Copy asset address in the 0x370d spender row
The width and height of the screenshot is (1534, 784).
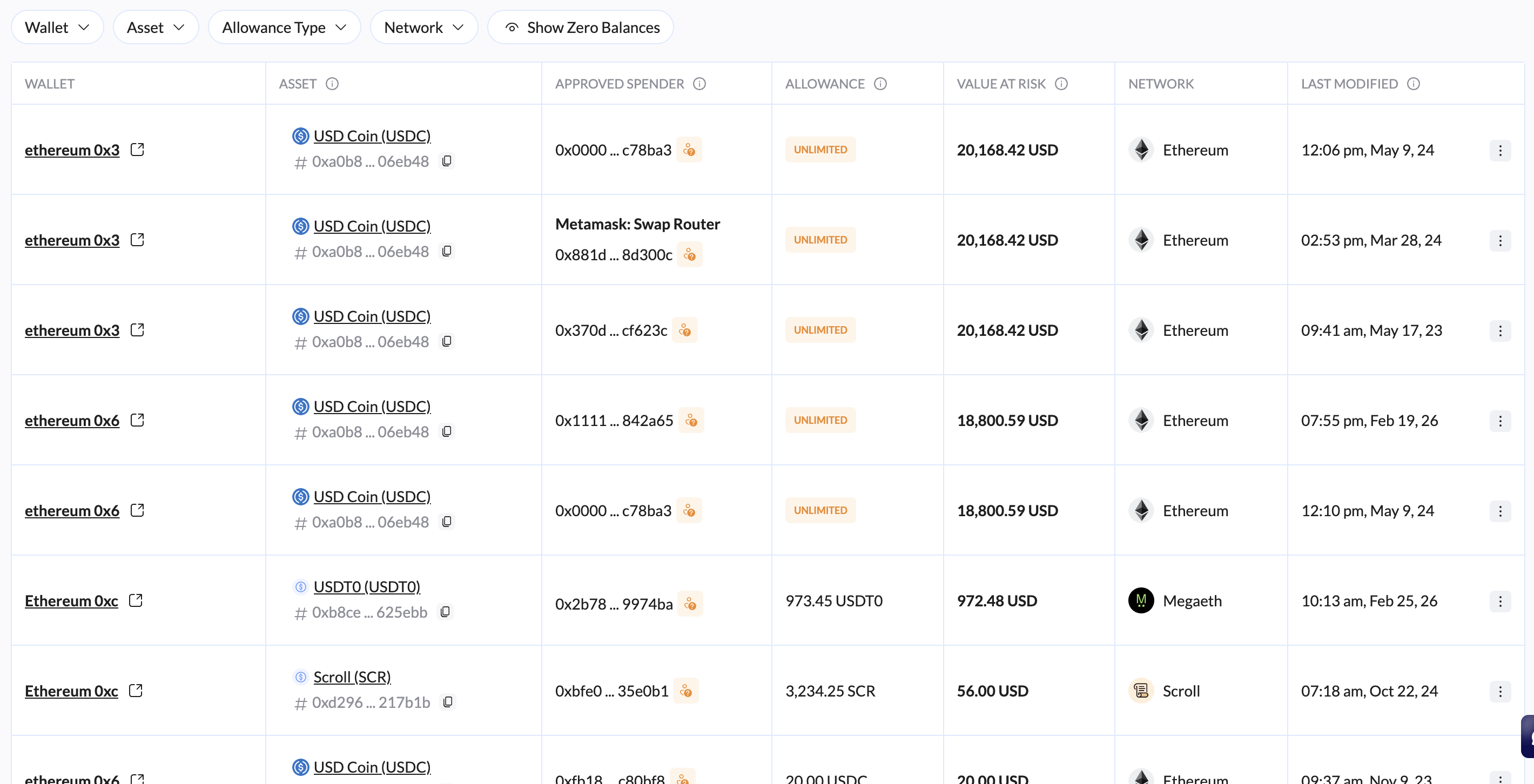(x=447, y=341)
